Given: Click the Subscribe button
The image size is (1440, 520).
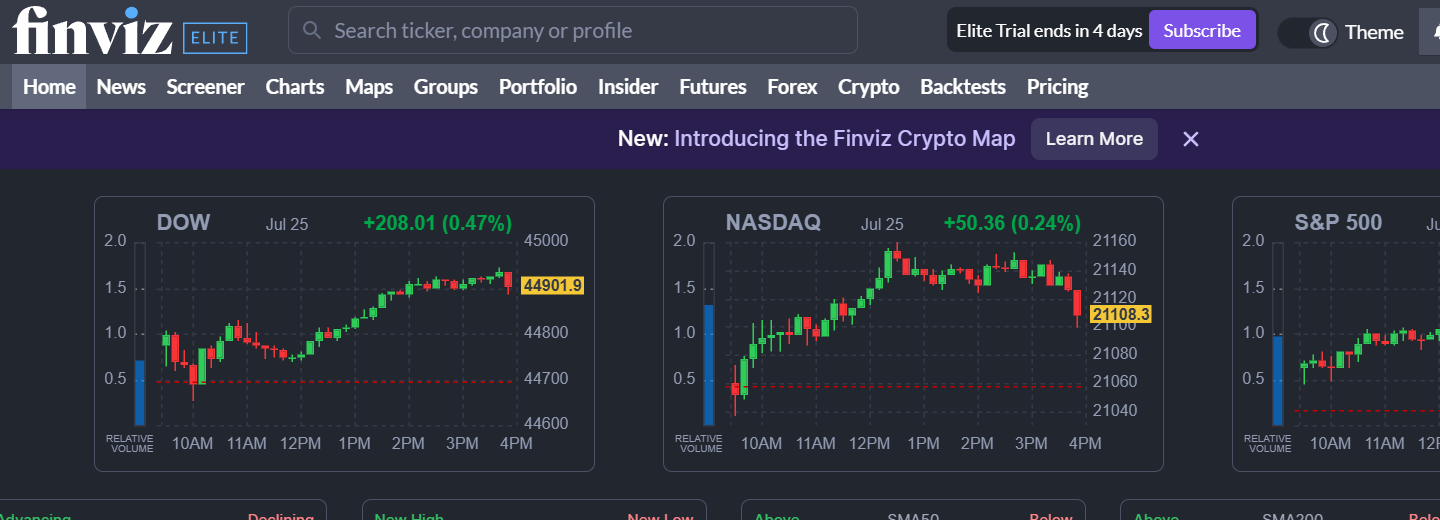Looking at the screenshot, I should pos(1202,30).
